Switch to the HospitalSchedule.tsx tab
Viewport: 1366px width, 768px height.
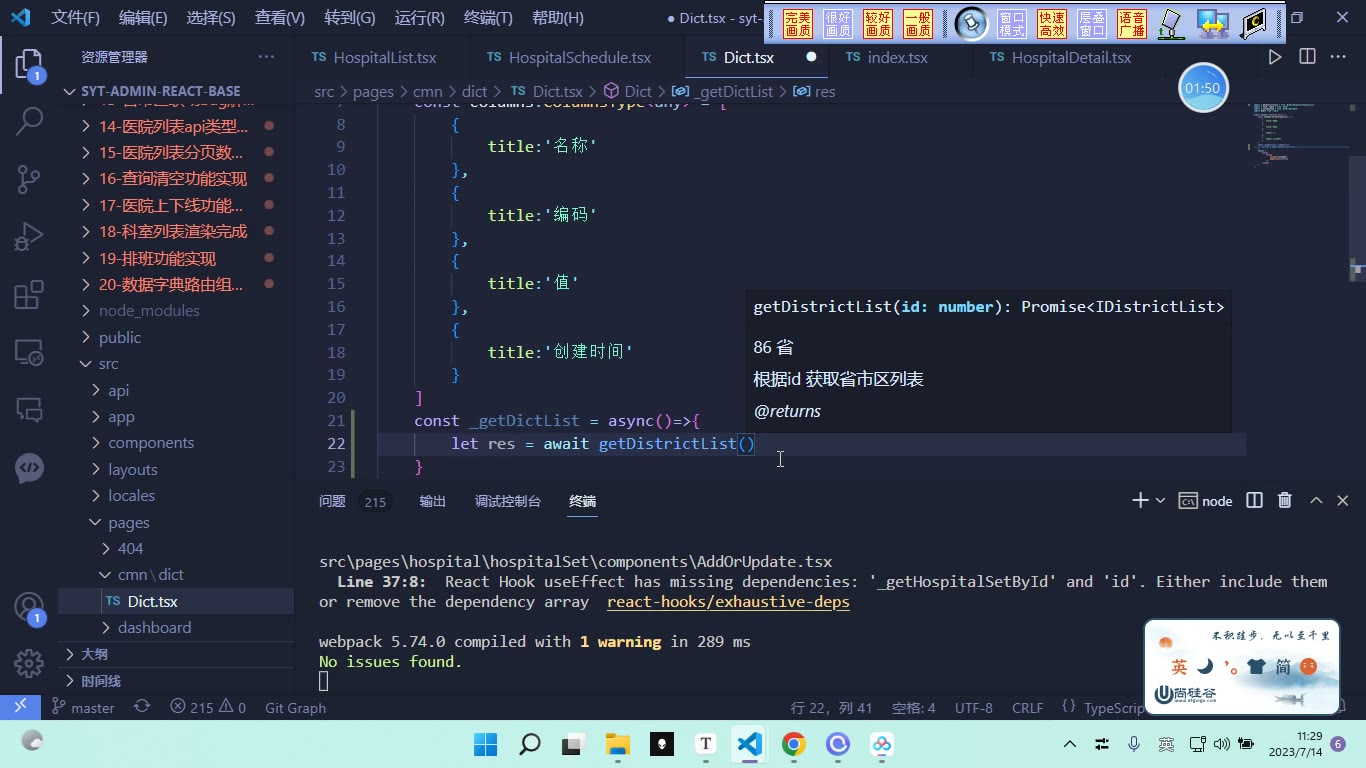pos(568,57)
